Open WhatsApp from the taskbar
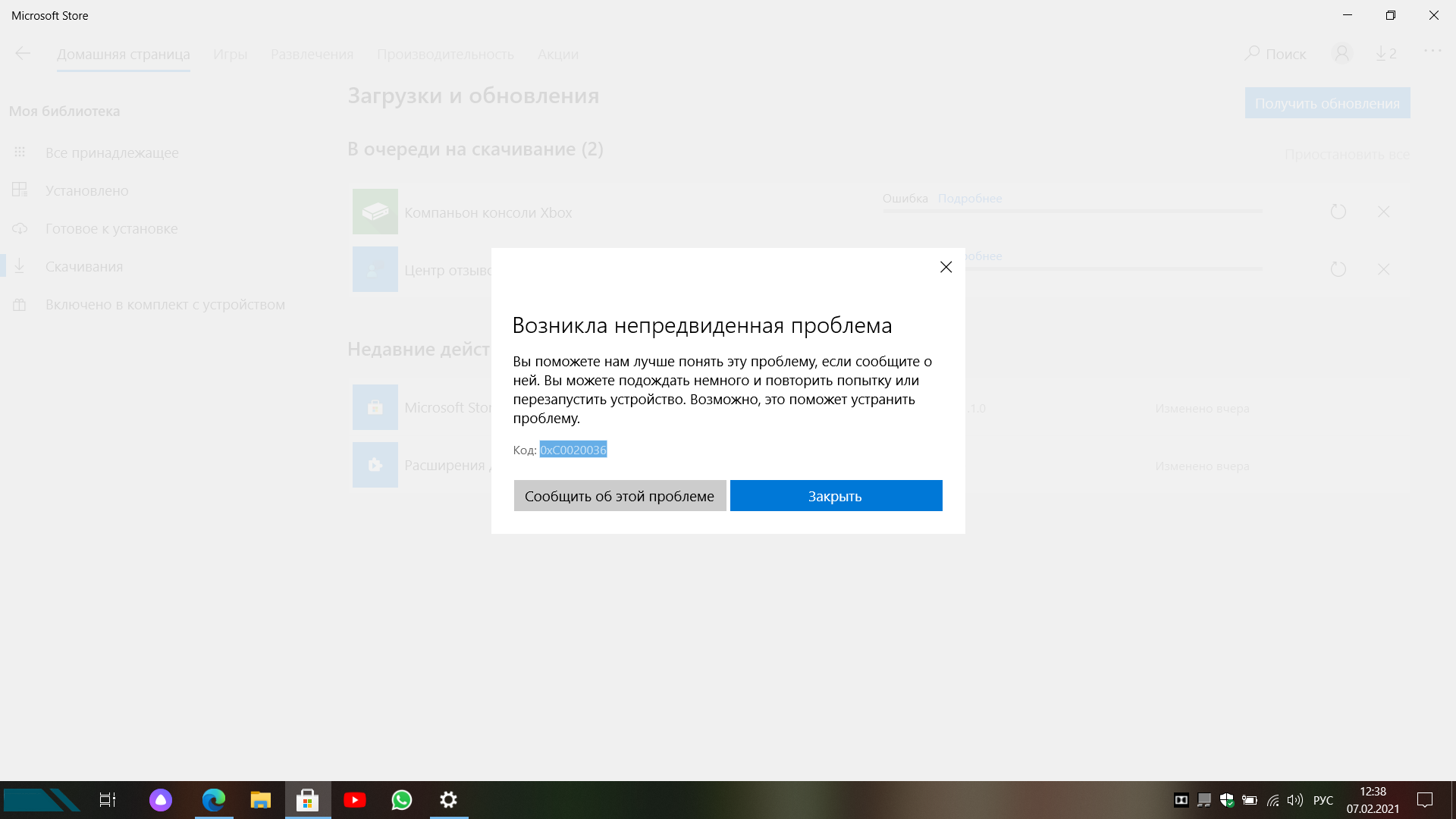The height and width of the screenshot is (819, 1456). pyautogui.click(x=402, y=800)
